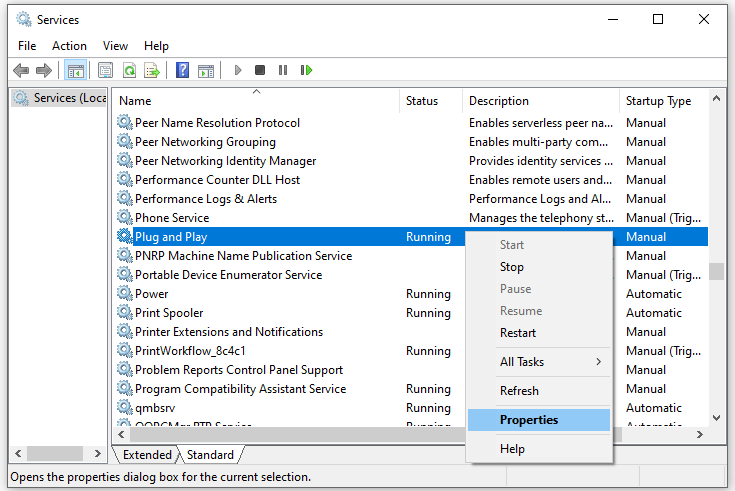Open the View menu in menu bar

[115, 46]
